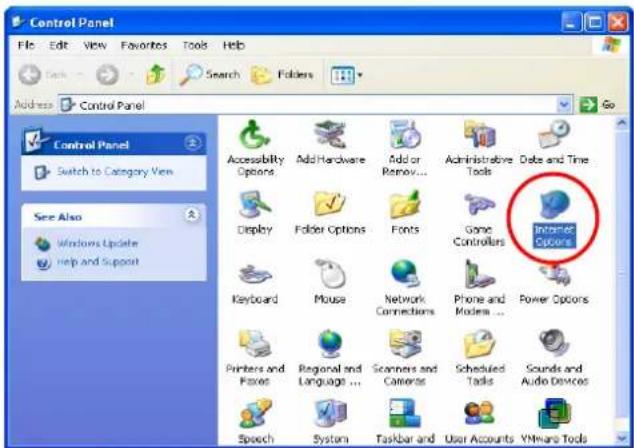Image resolution: width=634 pixels, height=448 pixels.
Task: Click the Forward arrow toolbar button
Action: pyautogui.click(x=107, y=75)
